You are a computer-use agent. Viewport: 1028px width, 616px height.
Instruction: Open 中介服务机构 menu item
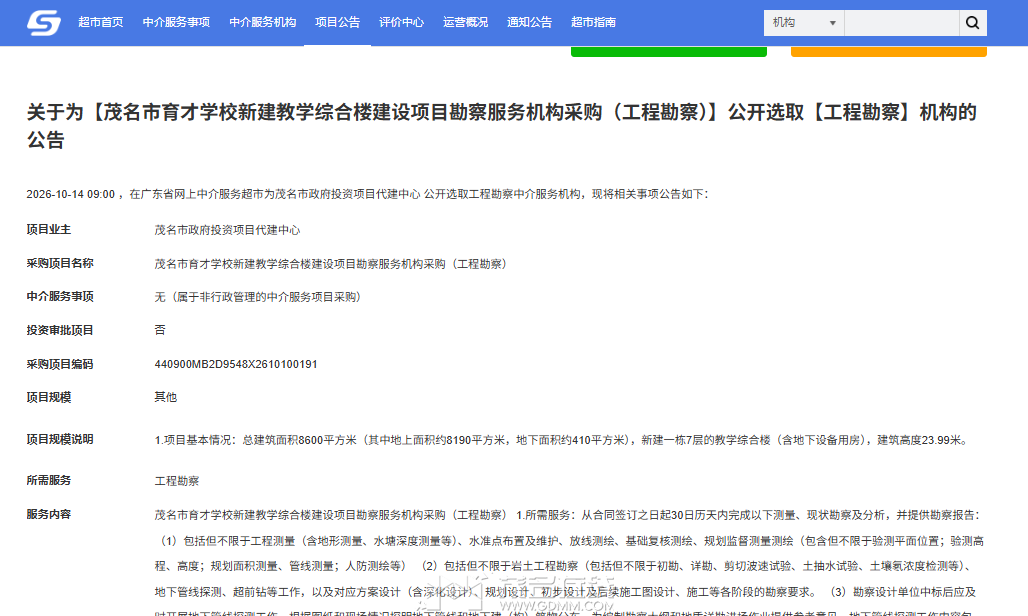263,22
